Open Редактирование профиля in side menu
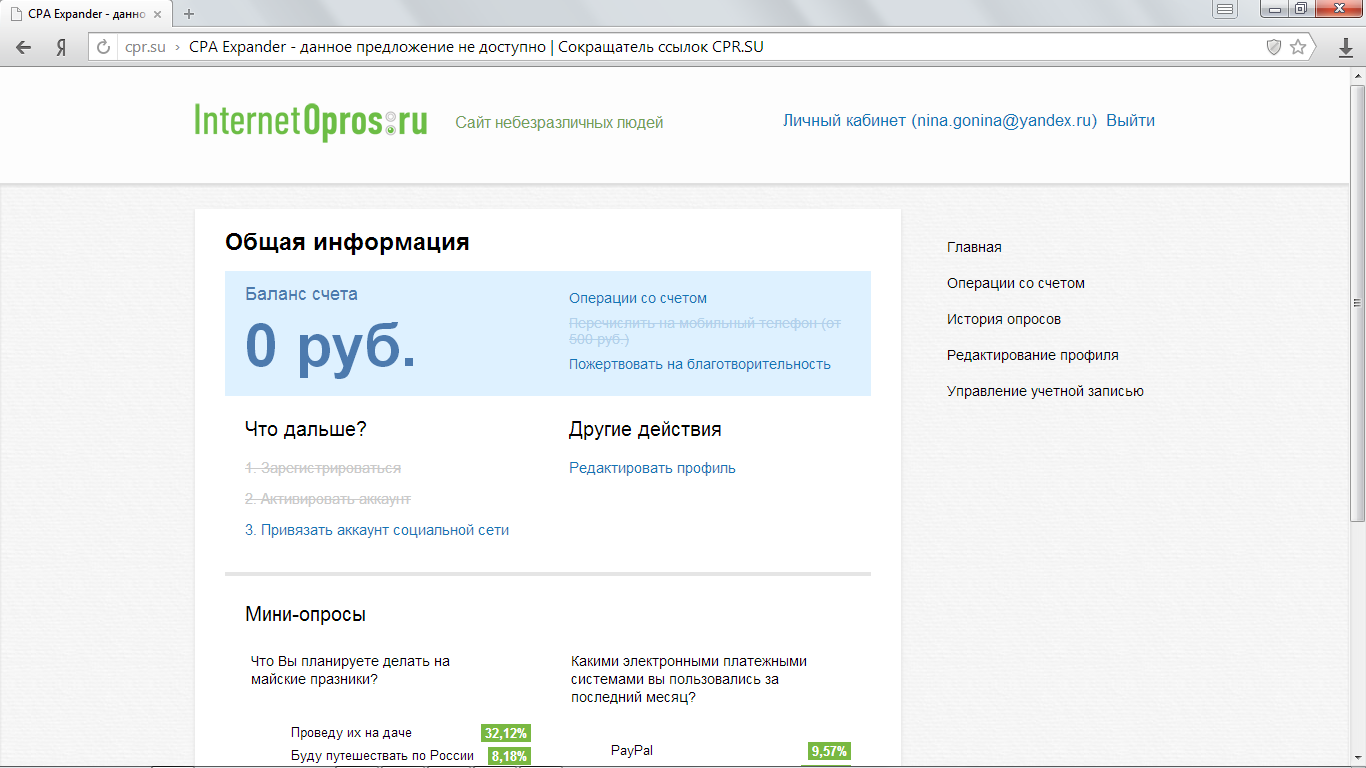 click(x=1033, y=355)
